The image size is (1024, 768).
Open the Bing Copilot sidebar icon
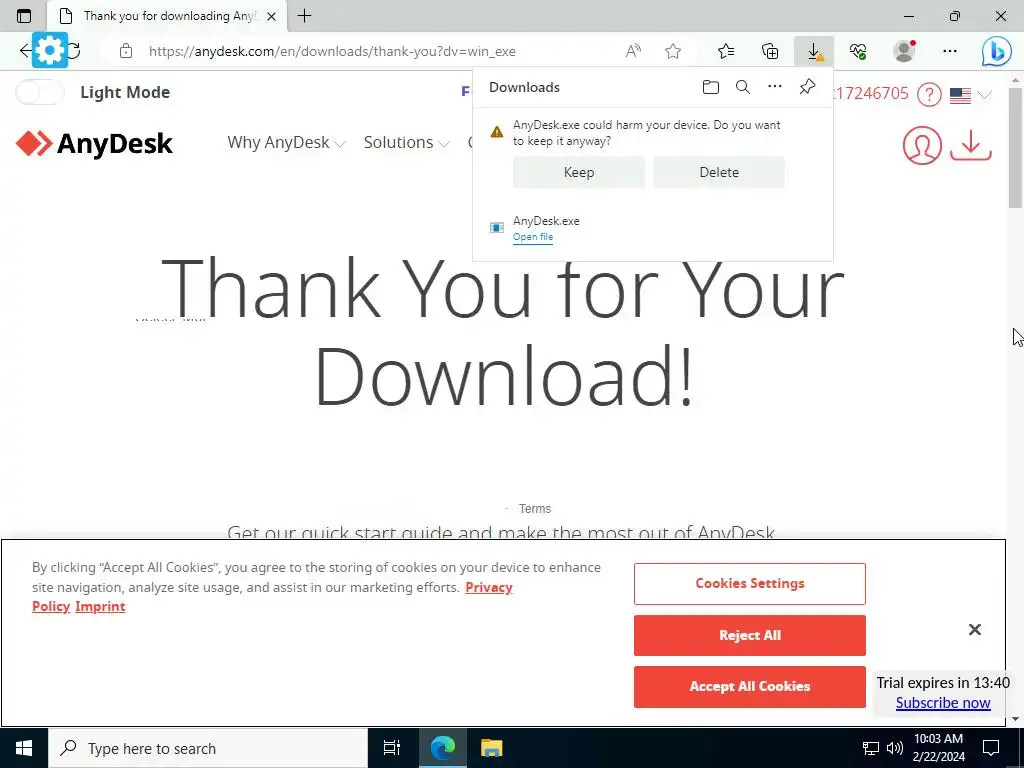click(997, 52)
